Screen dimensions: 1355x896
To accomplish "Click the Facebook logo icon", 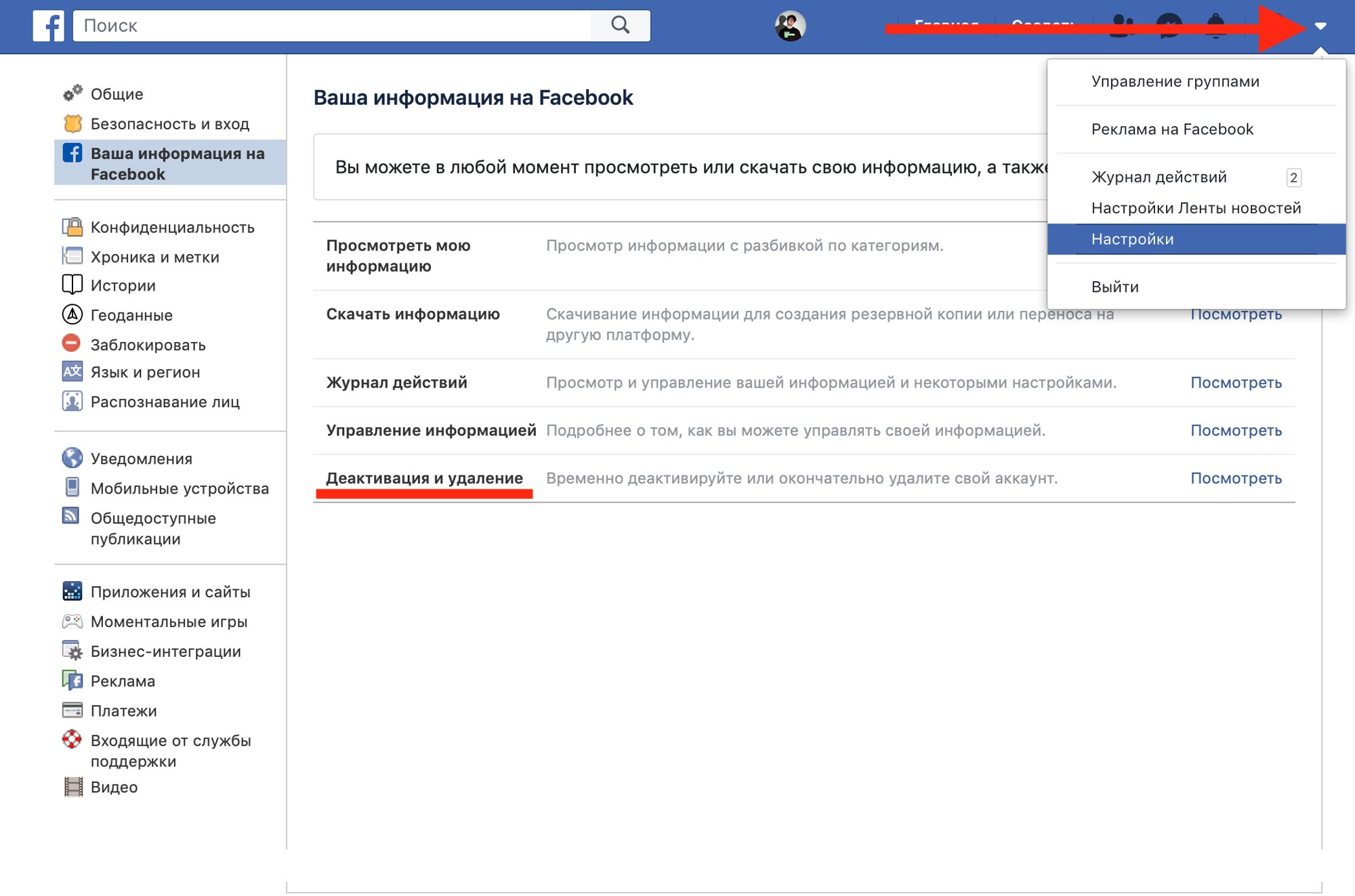I will (x=49, y=26).
